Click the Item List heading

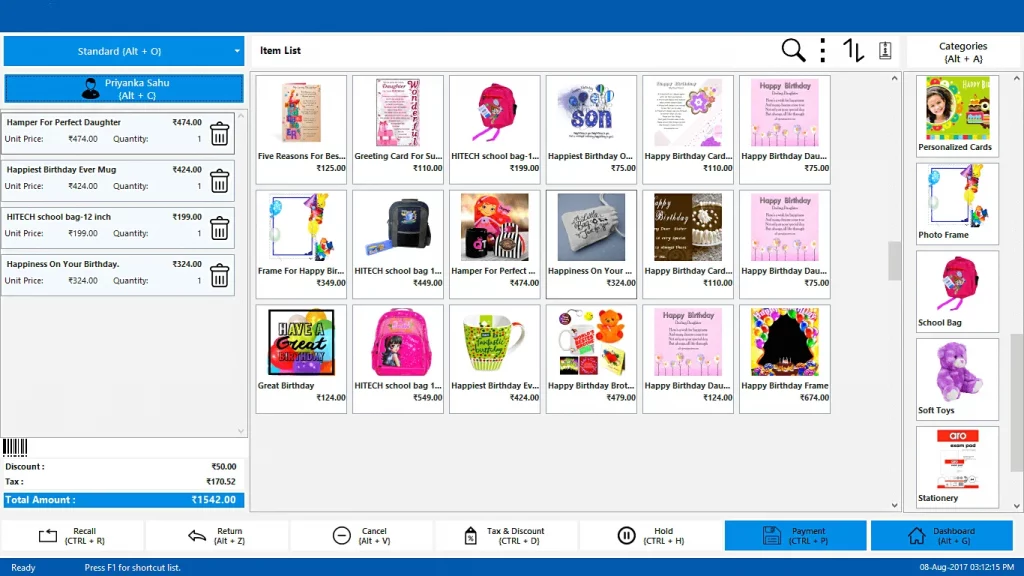point(280,50)
